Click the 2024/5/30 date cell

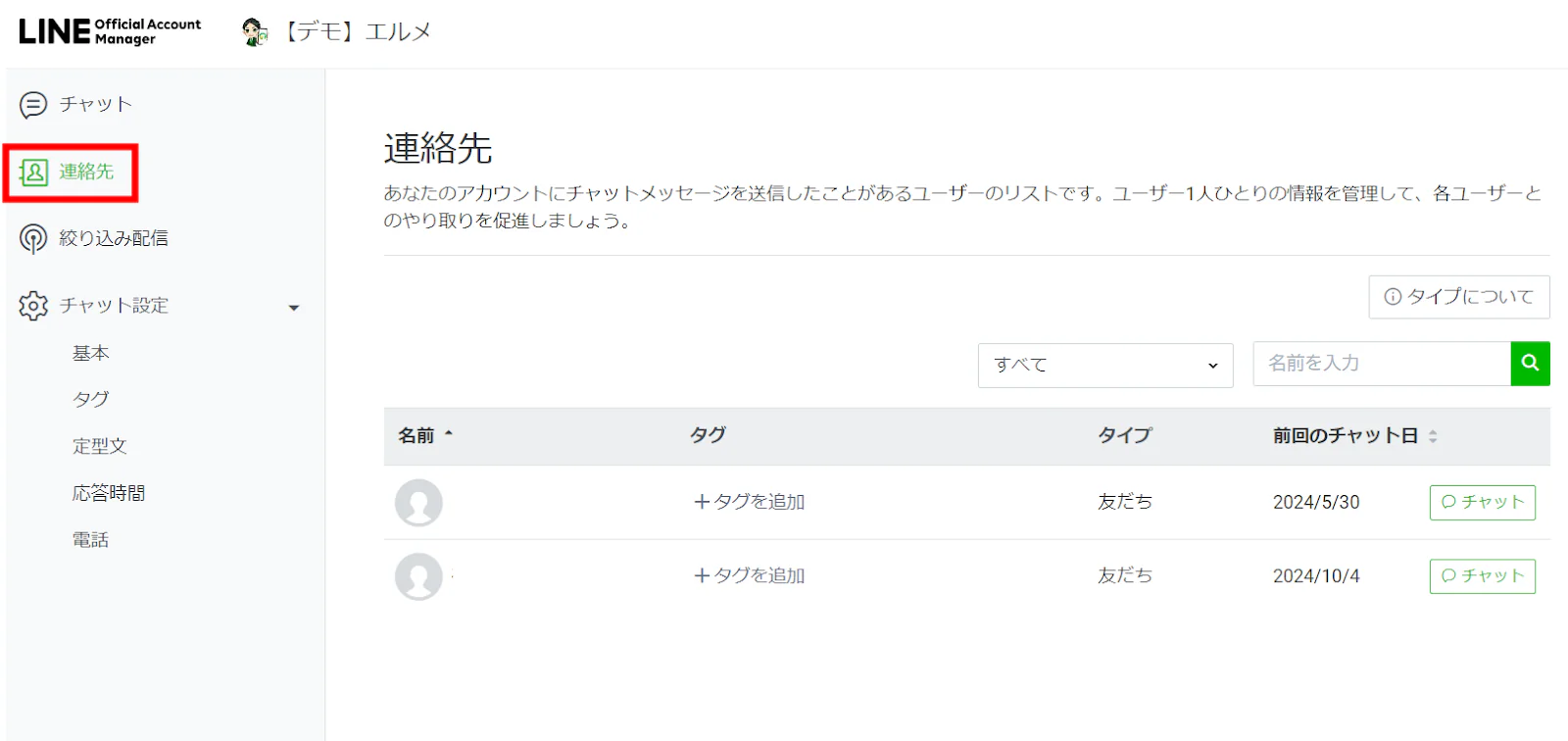1316,503
